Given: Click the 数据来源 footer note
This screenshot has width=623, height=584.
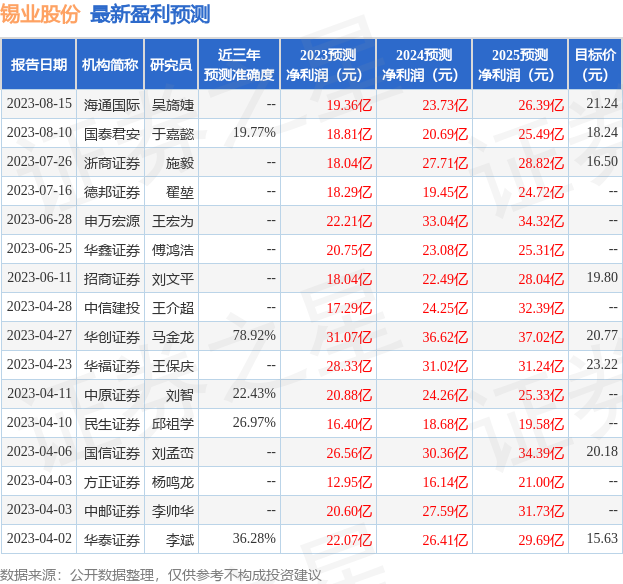Looking at the screenshot, I should [x=161, y=575].
